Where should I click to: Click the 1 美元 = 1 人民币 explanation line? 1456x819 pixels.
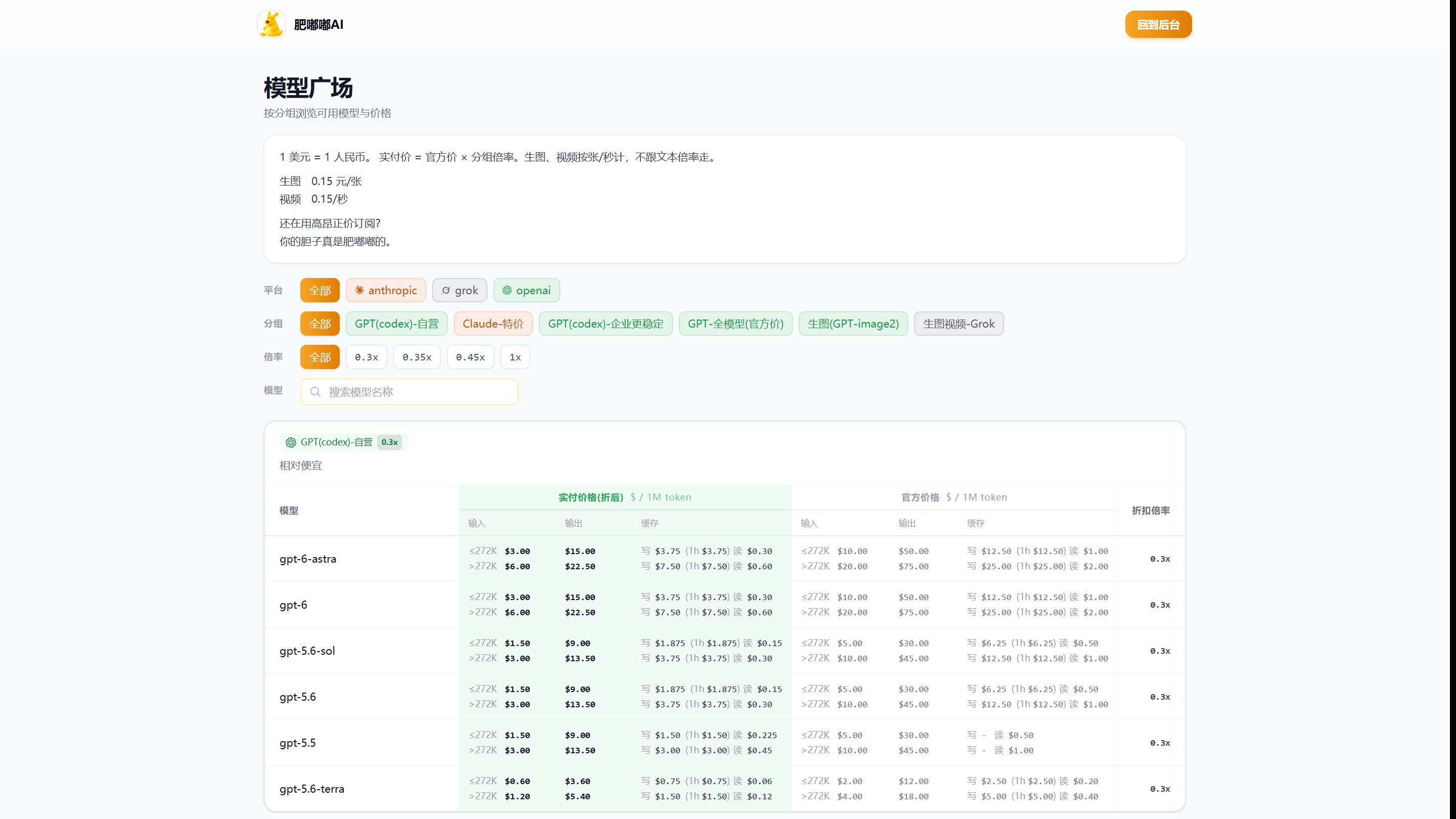[x=498, y=157]
